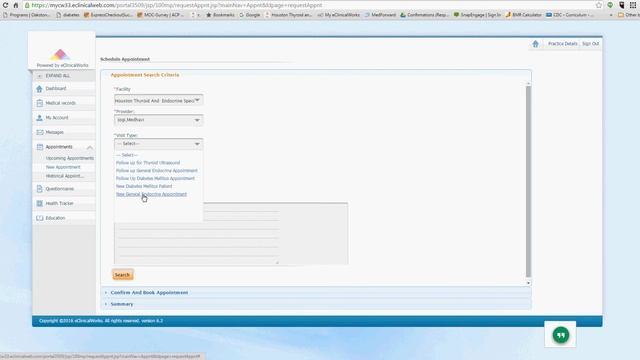This screenshot has height=360, width=640.
Task: Collapse the Appointments sidebar section chevron
Action: click(90, 147)
